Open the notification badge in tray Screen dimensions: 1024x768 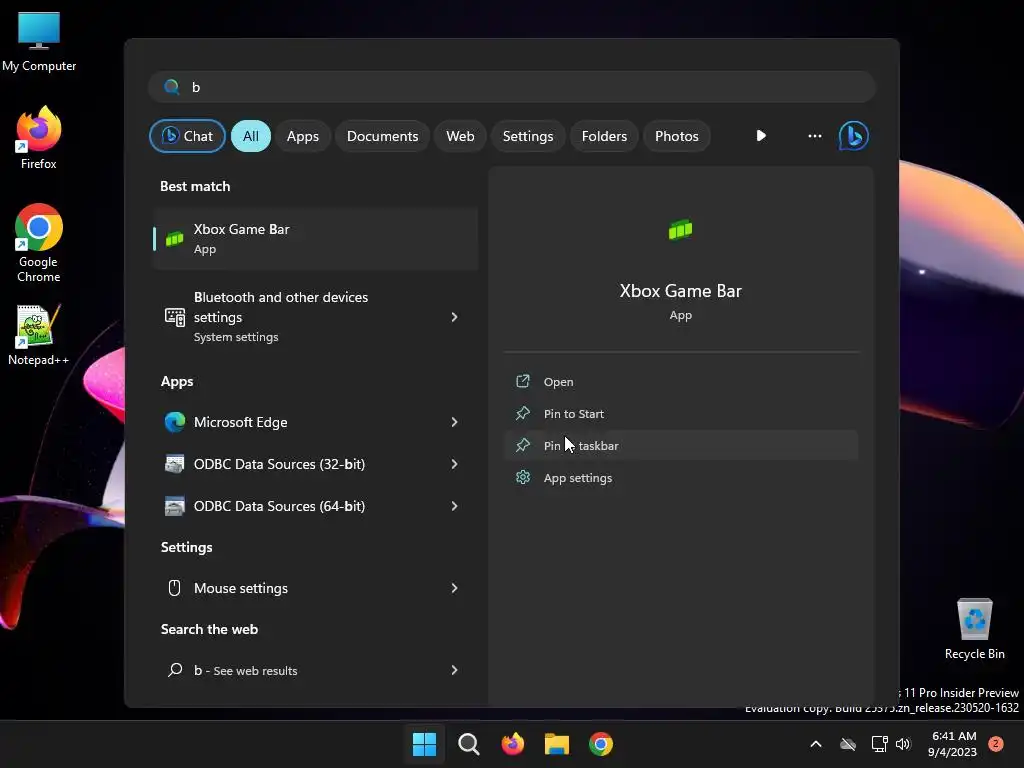click(x=995, y=744)
